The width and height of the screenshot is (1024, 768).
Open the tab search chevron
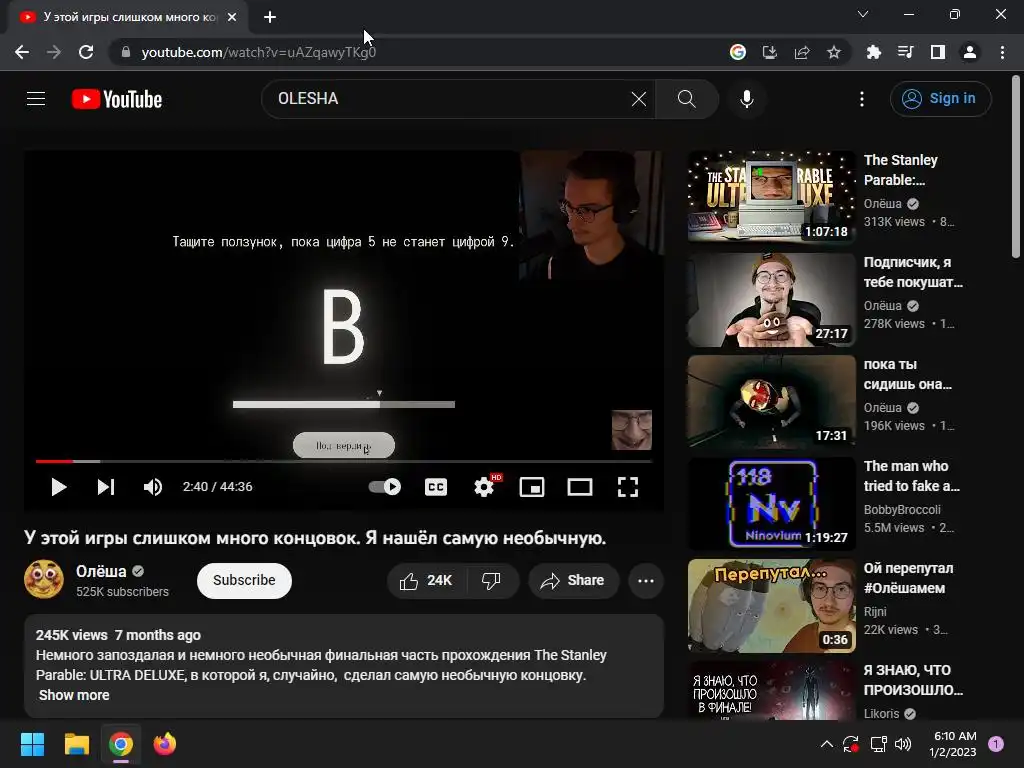pyautogui.click(x=863, y=14)
